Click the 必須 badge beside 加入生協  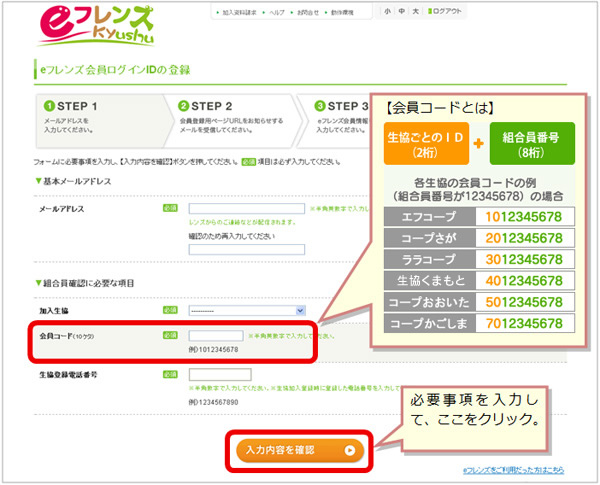coord(170,310)
